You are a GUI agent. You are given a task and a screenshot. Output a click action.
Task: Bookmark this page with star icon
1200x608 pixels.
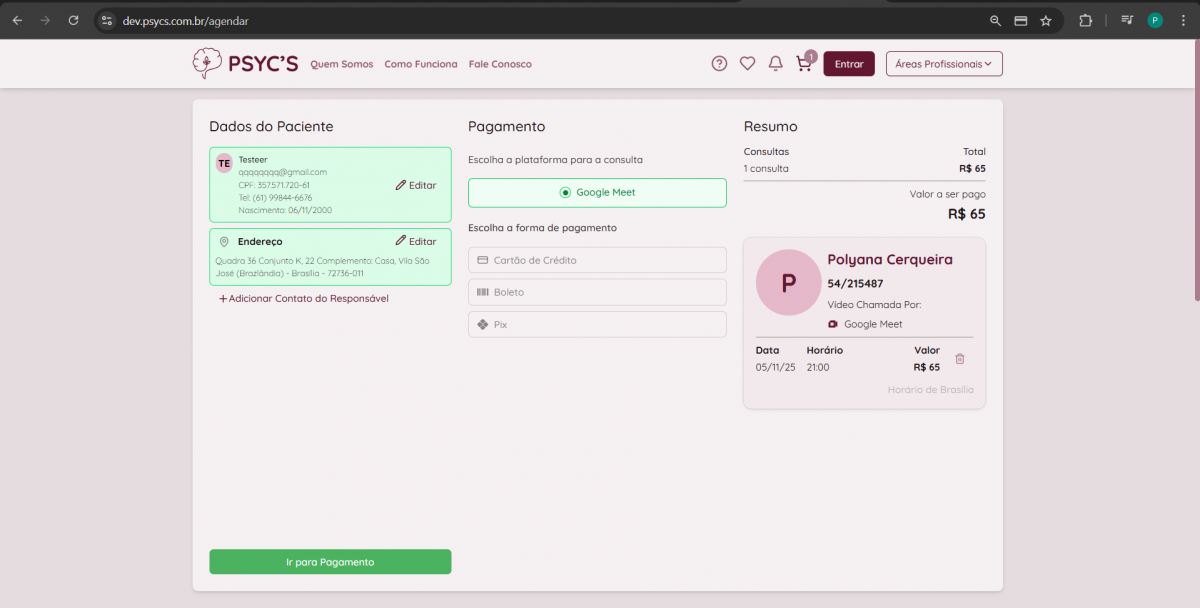[1046, 20]
